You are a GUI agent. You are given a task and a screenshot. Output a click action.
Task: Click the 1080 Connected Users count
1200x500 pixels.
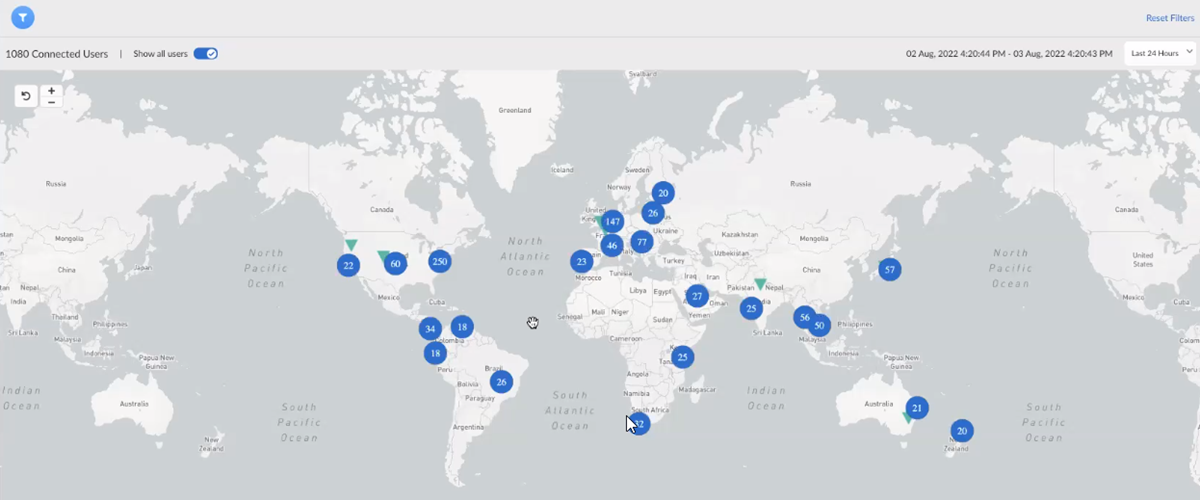coord(57,54)
